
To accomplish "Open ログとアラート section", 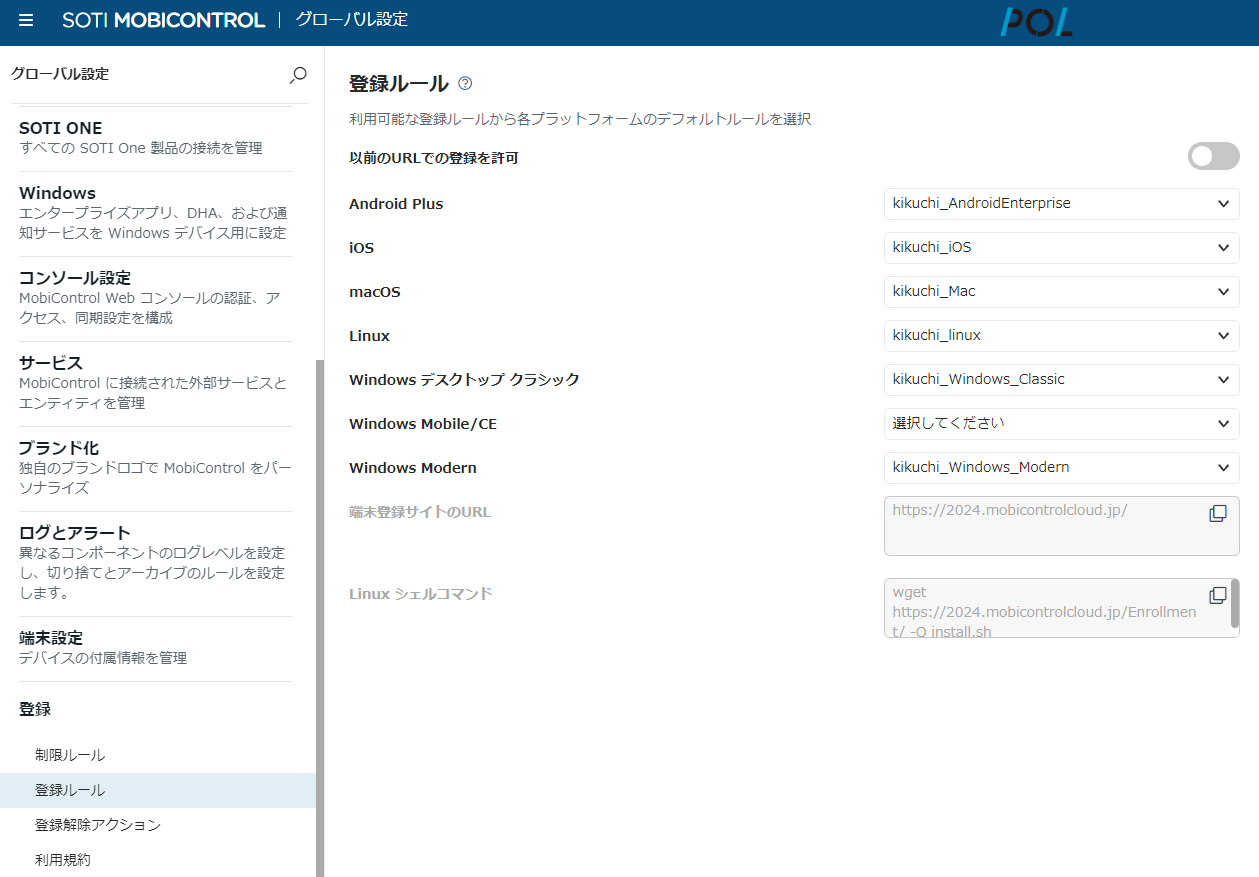I will (x=155, y=563).
